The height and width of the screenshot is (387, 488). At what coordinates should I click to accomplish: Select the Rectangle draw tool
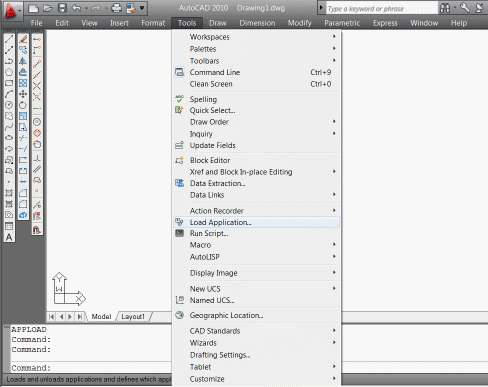(x=9, y=83)
